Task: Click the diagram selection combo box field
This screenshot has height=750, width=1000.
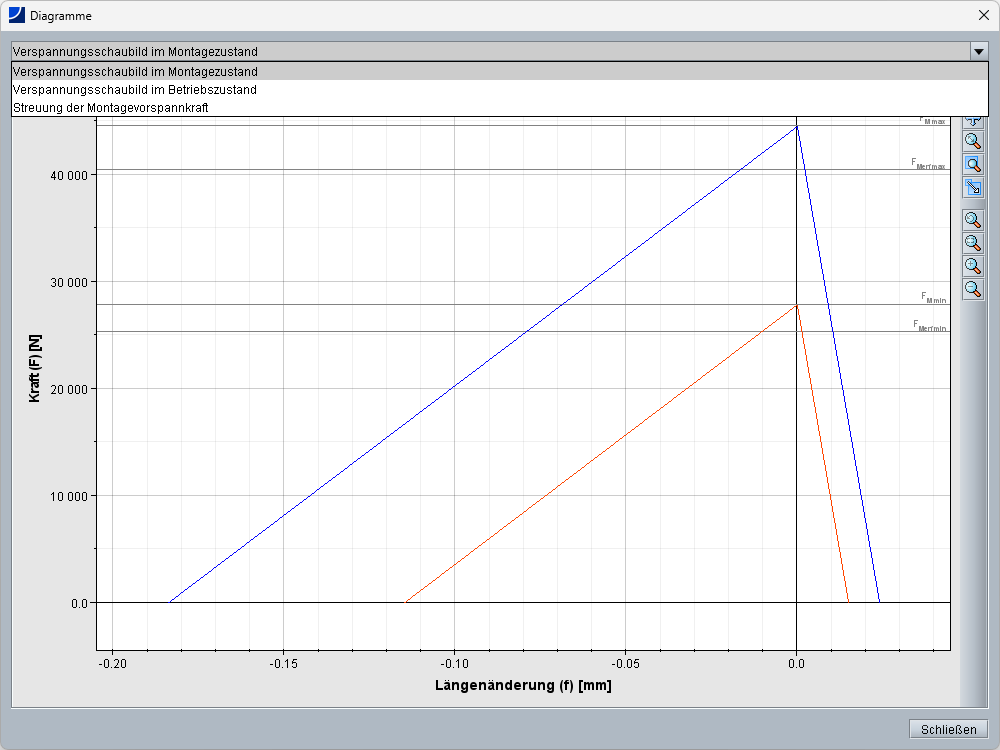Action: pos(488,51)
